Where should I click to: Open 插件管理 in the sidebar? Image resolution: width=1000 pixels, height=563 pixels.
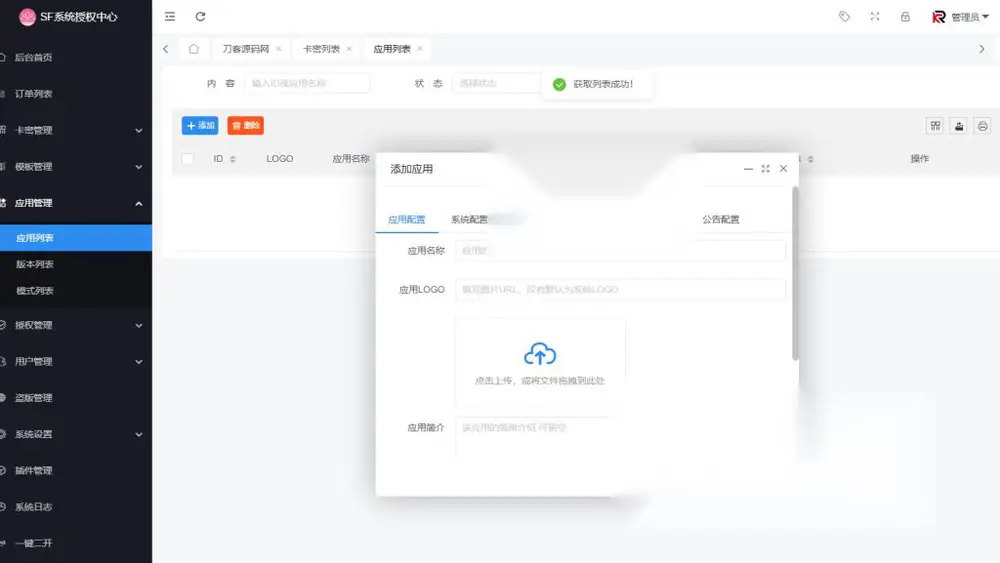[76, 471]
